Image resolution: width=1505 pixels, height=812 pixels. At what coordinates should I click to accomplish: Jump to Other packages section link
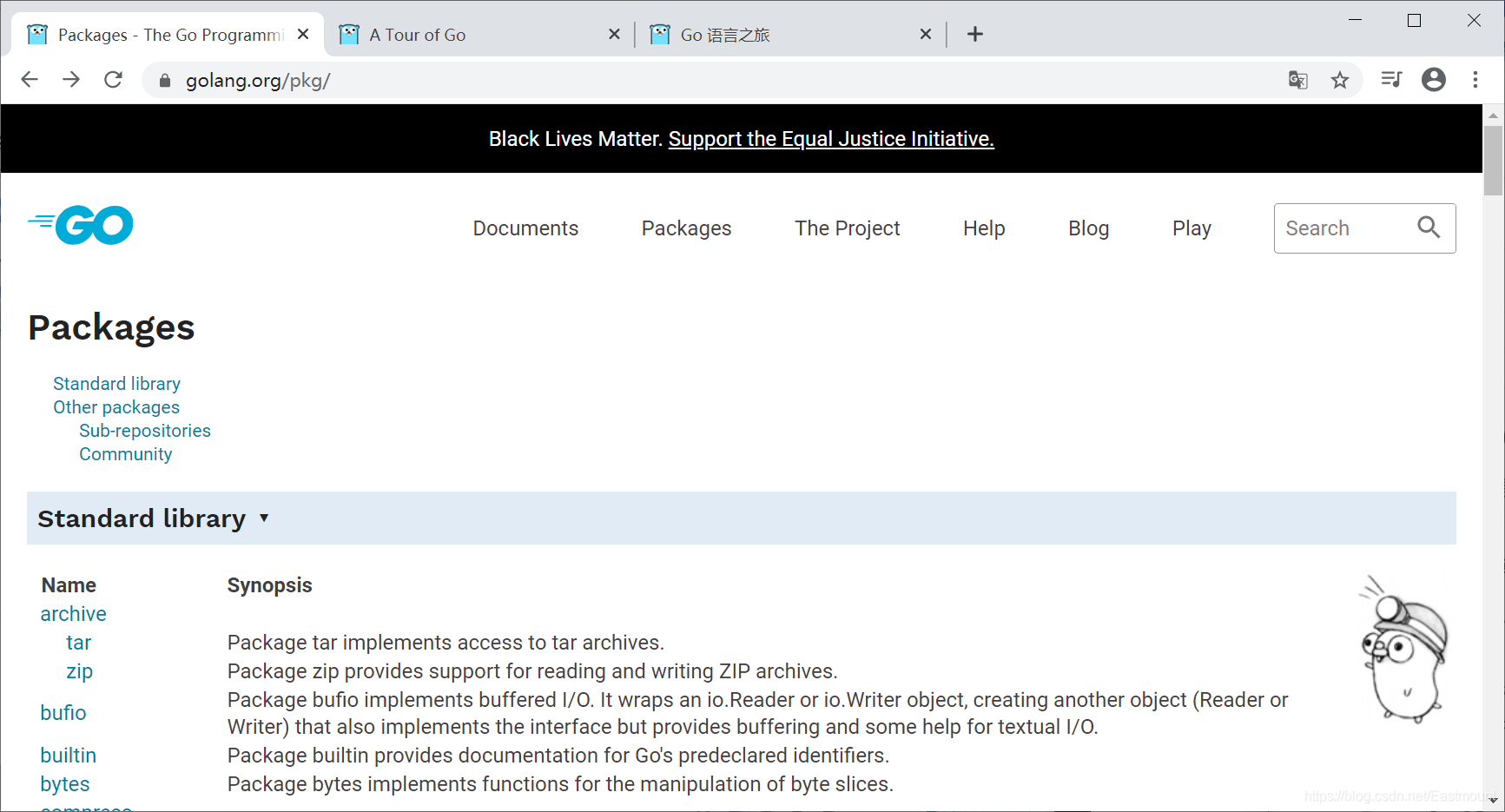[116, 407]
